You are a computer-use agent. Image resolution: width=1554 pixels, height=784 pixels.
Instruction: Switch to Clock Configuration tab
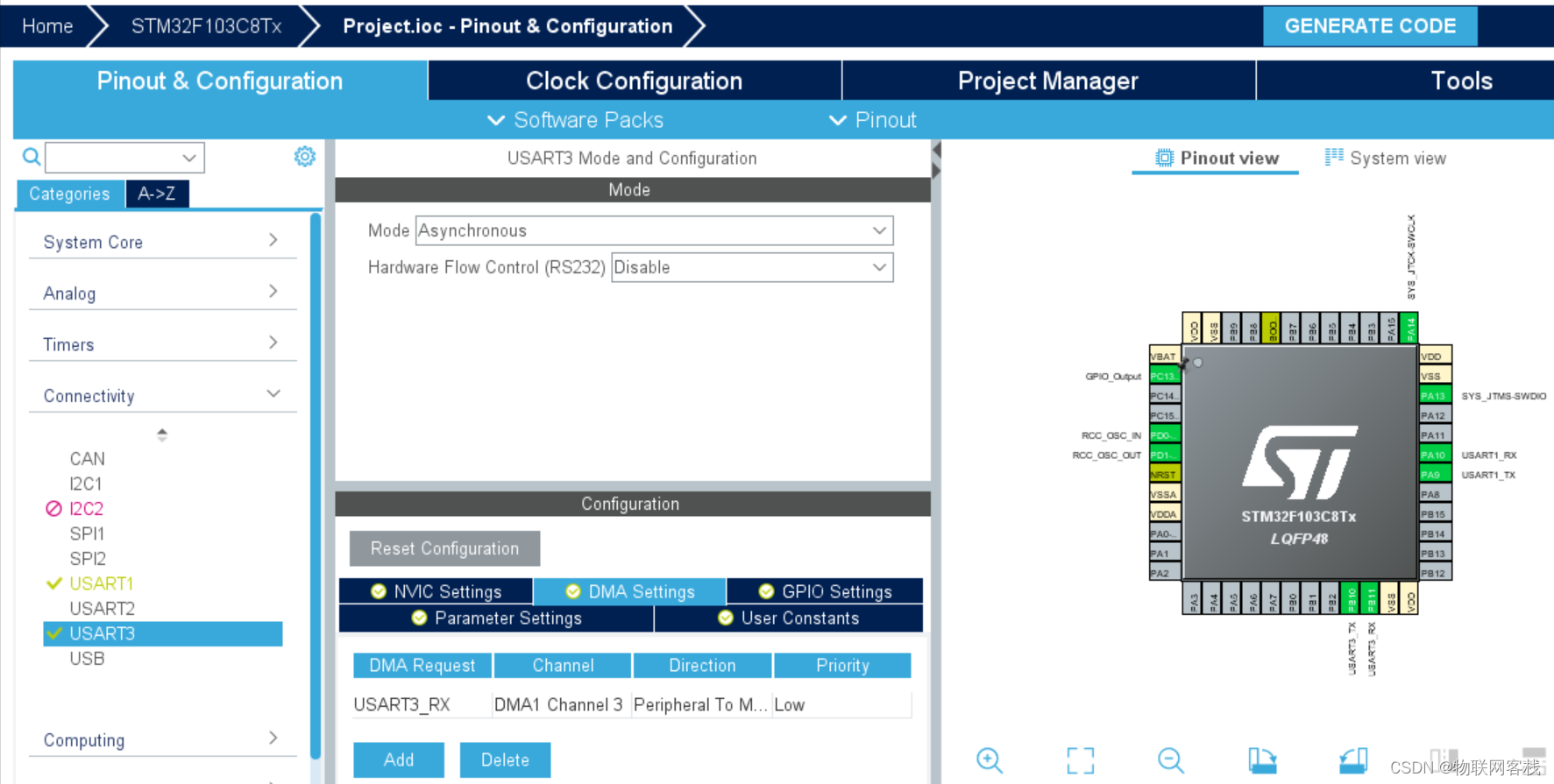coord(635,81)
